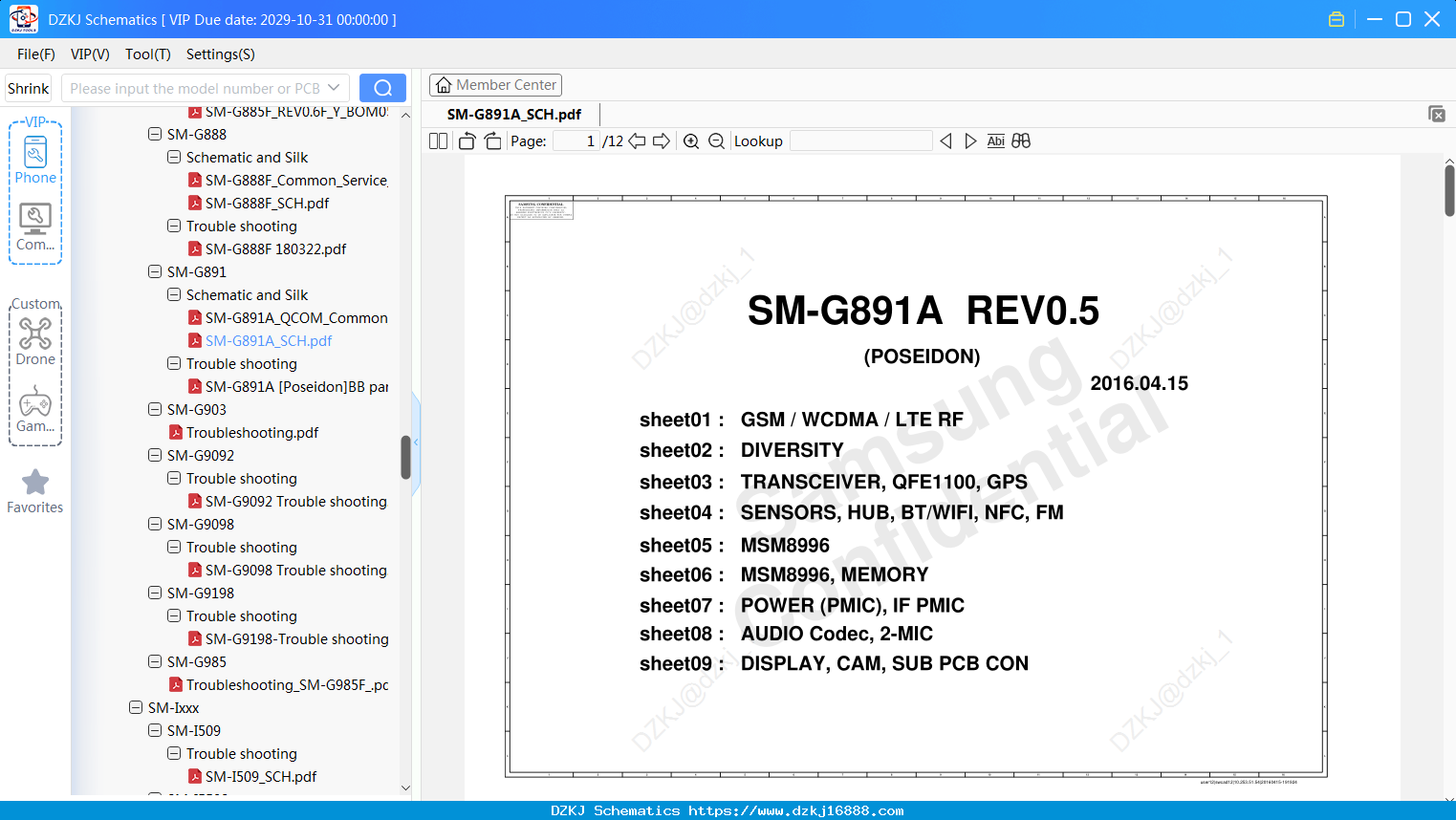Click the Shrink button

[x=29, y=88]
